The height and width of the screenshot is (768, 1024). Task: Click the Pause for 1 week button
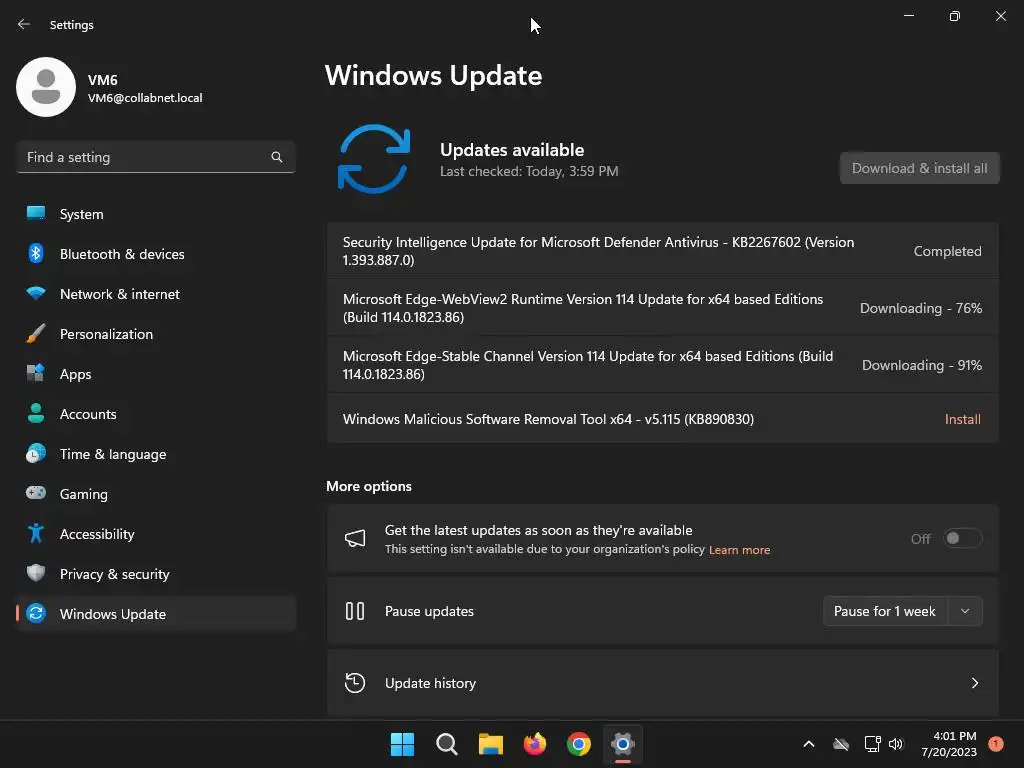pos(884,611)
